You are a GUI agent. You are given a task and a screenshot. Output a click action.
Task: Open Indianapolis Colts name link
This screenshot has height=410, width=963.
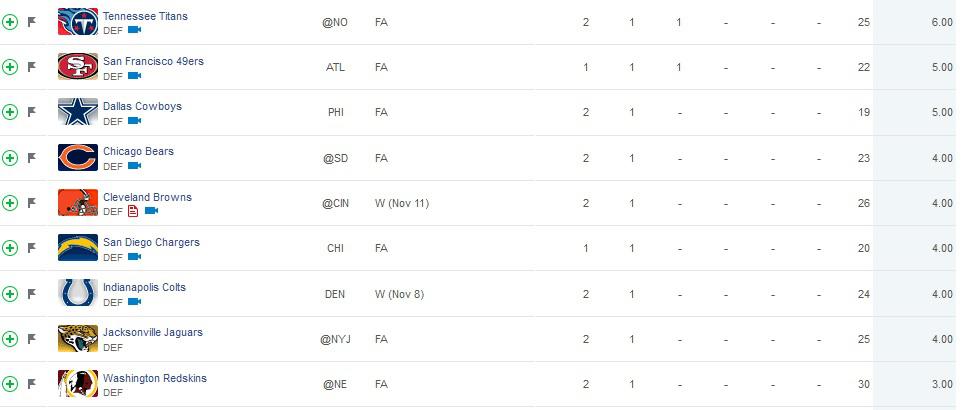point(144,287)
